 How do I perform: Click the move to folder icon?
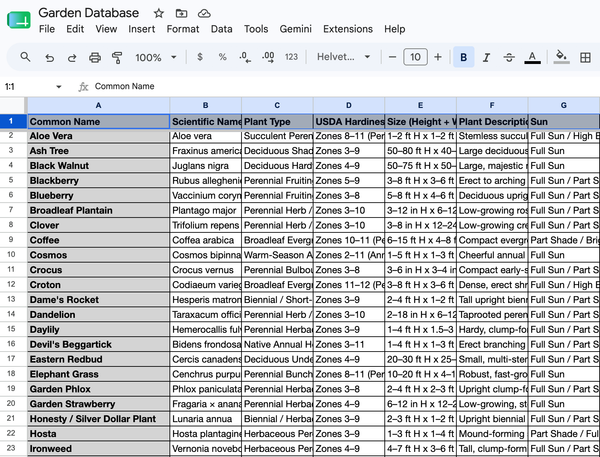pos(181,13)
